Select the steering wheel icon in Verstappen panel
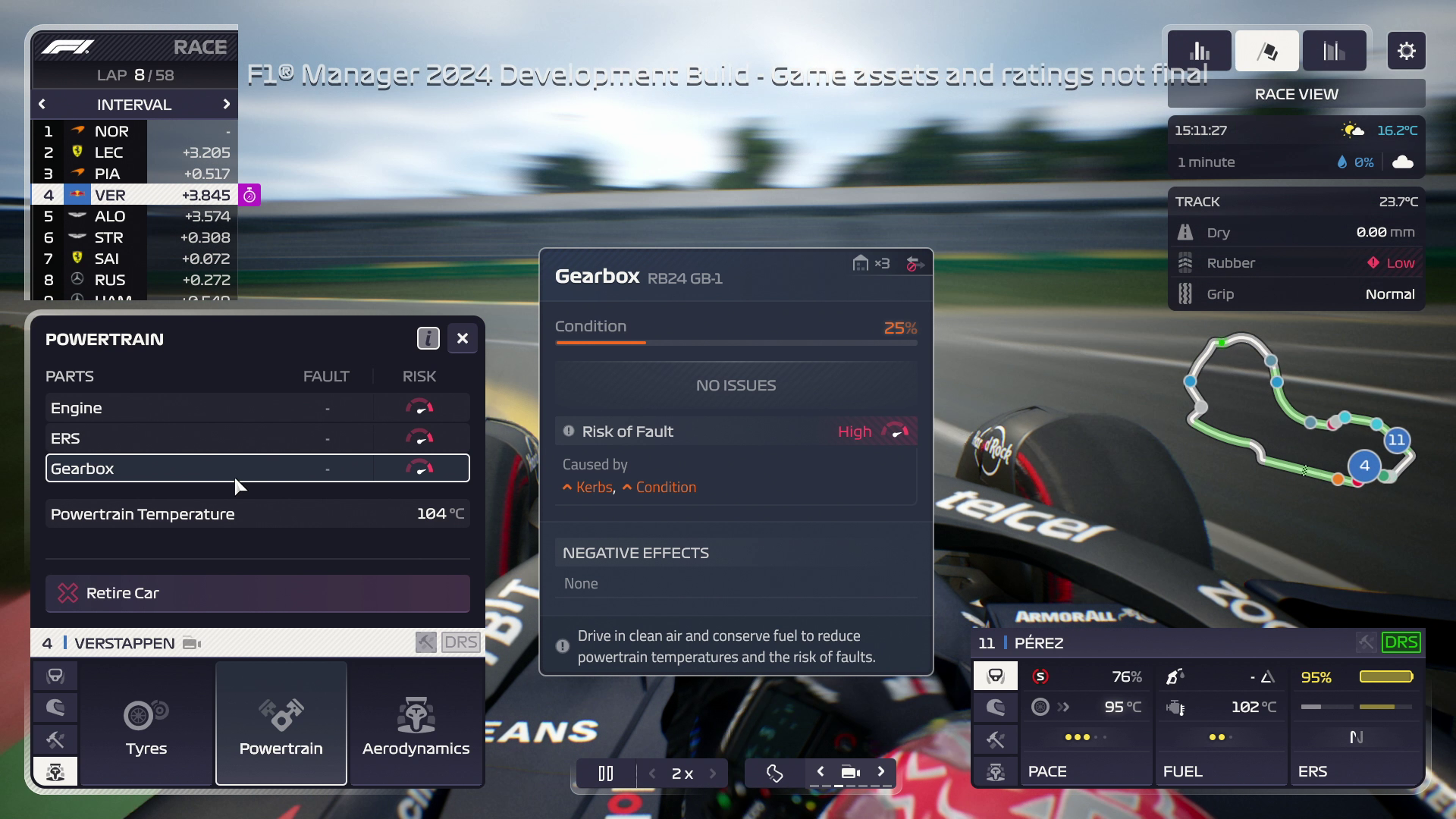Viewport: 1456px width, 819px height. point(55,676)
